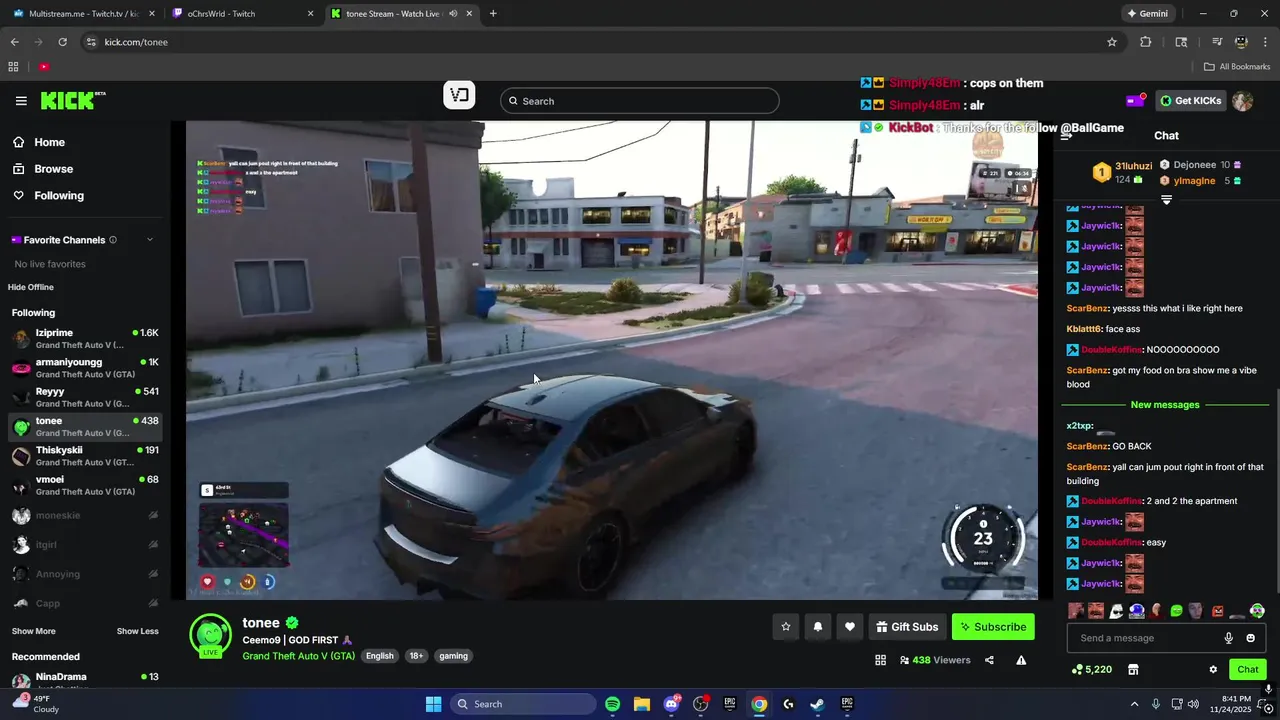
Task: Open chat settings gear
Action: click(1213, 670)
